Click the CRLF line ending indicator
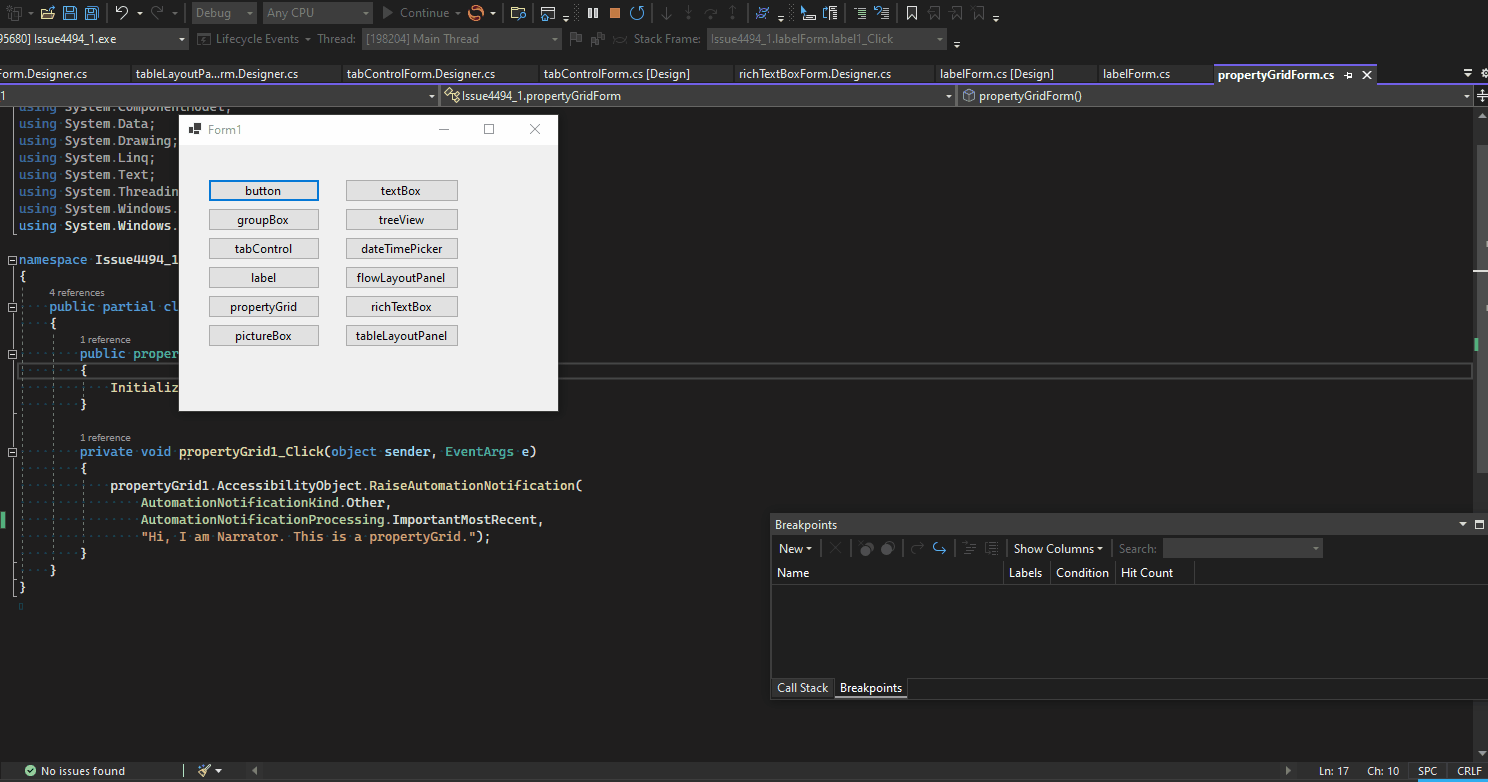The width and height of the screenshot is (1488, 782). [x=1469, y=771]
